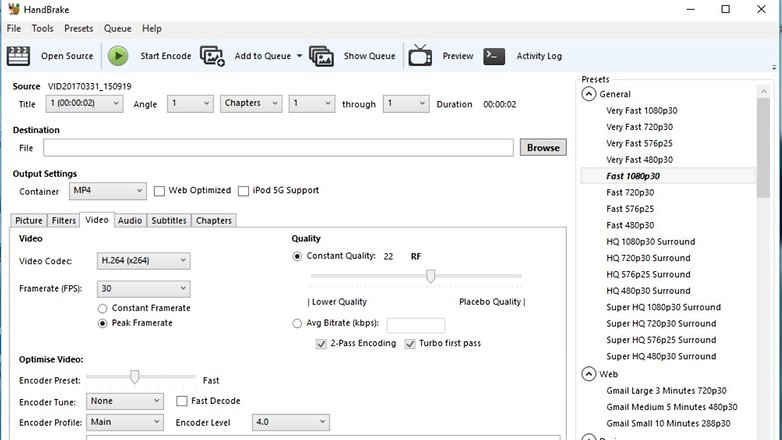Toggle the 2-Pass Encoding checkbox
Image resolution: width=782 pixels, height=440 pixels.
321,344
